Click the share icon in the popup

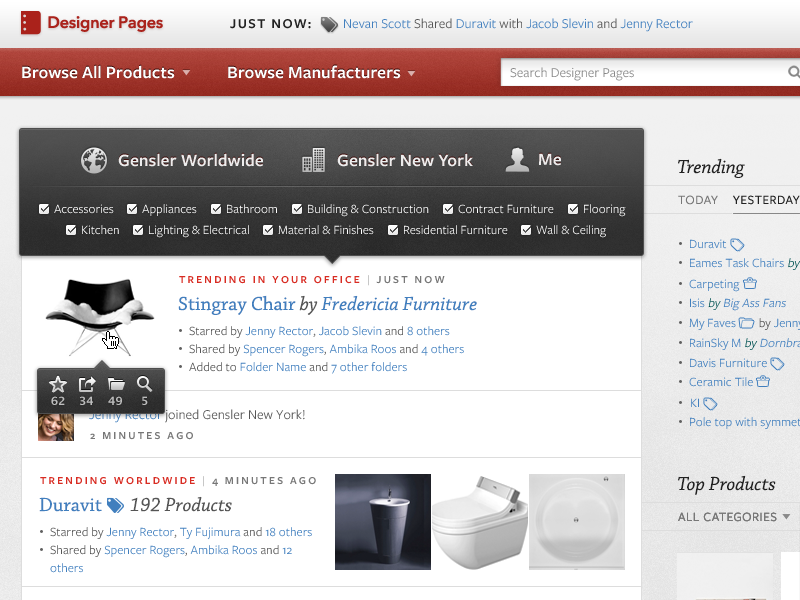(x=87, y=384)
